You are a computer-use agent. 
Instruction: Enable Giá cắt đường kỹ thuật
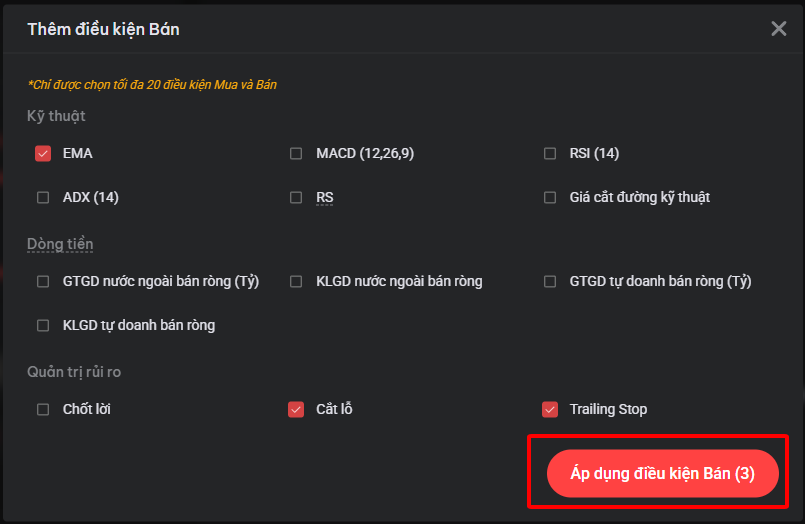pyautogui.click(x=550, y=198)
